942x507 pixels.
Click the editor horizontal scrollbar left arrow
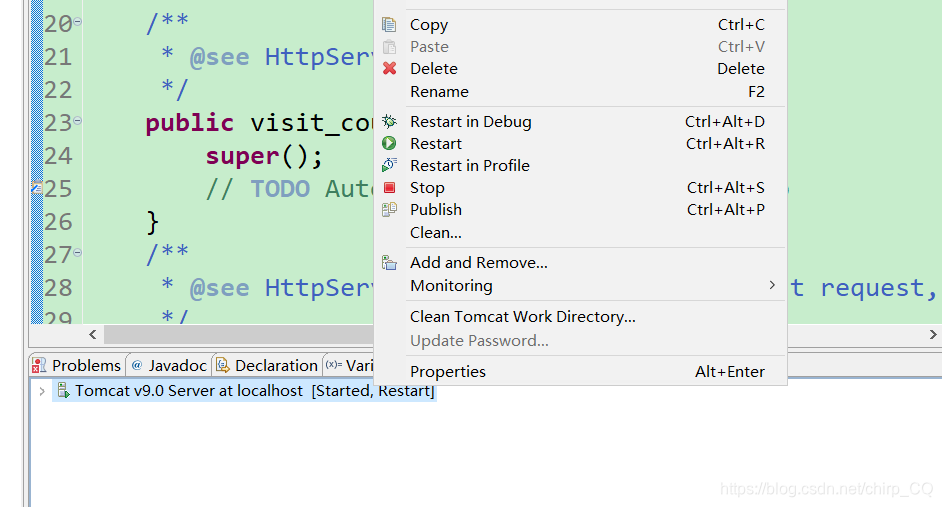tap(93, 334)
